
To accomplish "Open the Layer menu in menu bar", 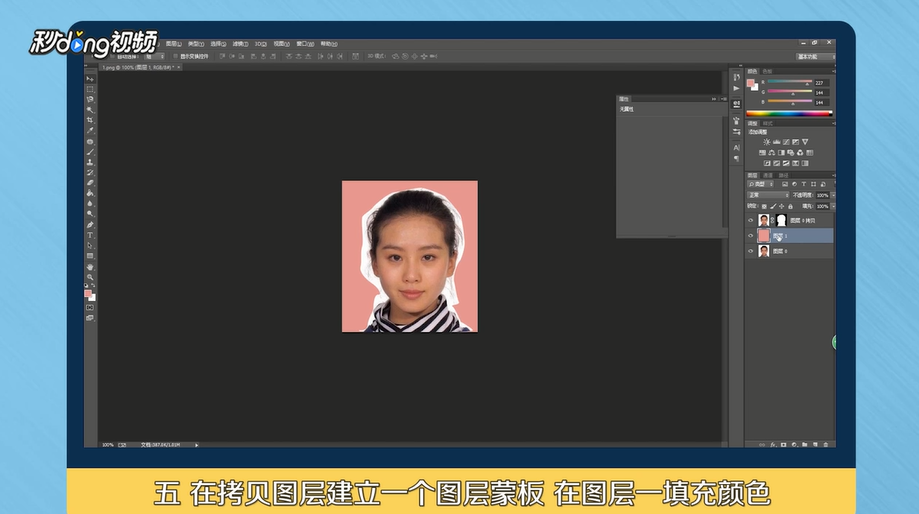I will (x=173, y=44).
